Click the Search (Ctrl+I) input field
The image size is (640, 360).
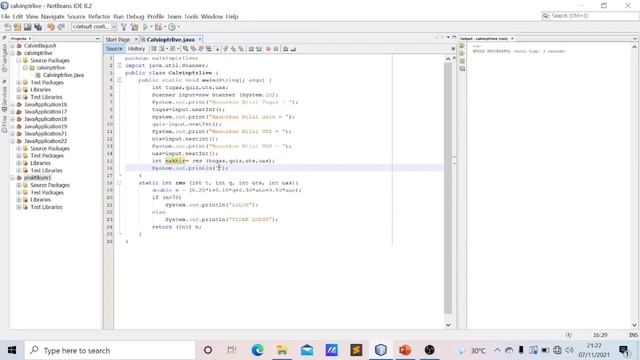click(590, 16)
